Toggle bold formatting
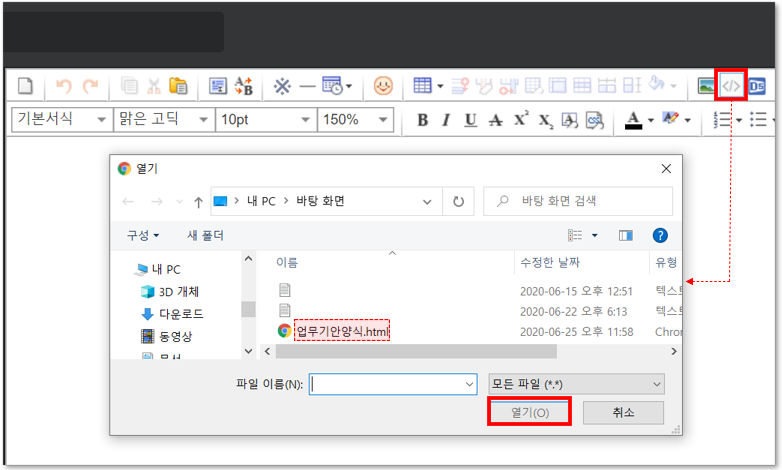The height and width of the screenshot is (470, 782). (x=422, y=120)
